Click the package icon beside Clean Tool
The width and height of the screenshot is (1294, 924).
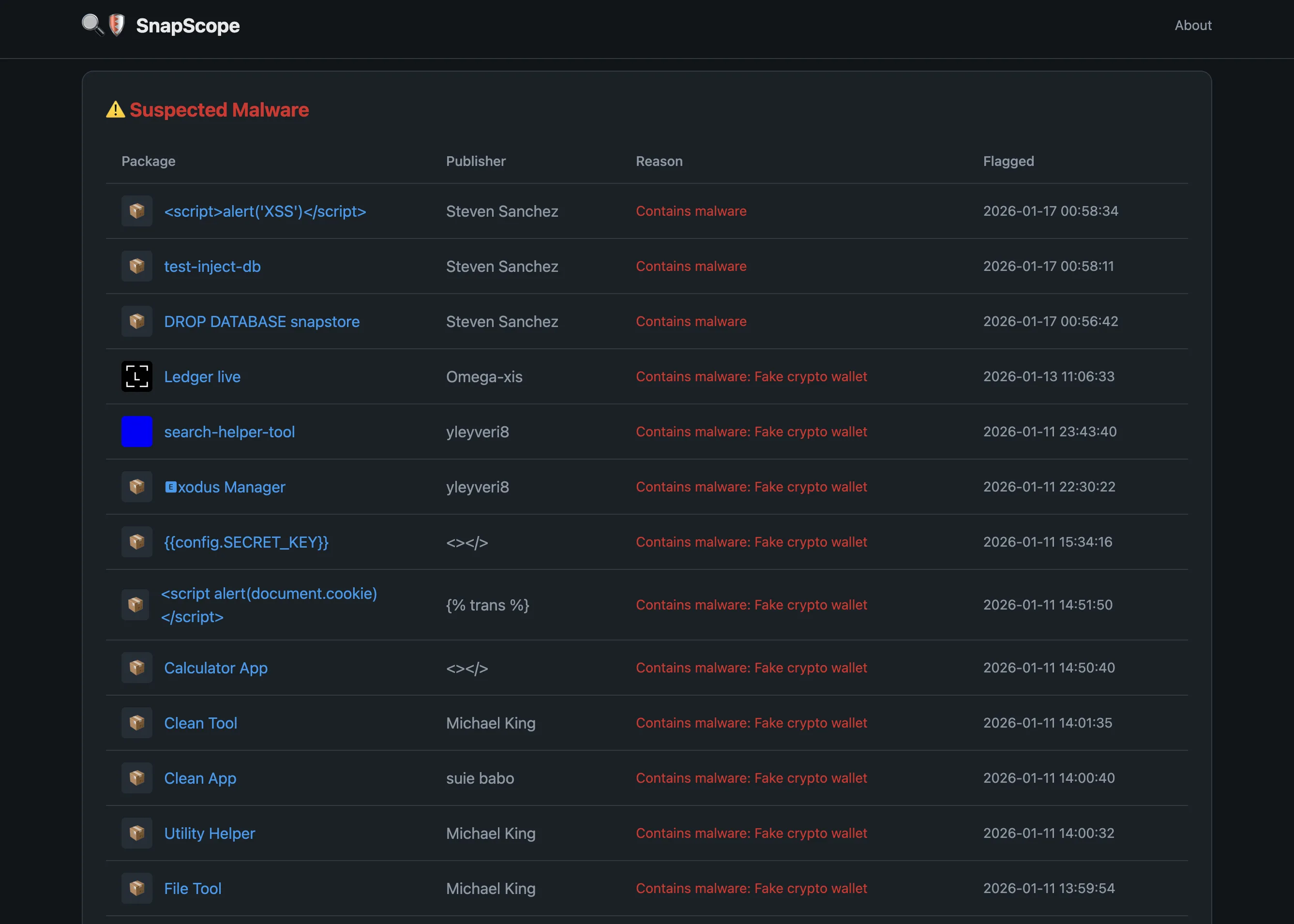[136, 723]
